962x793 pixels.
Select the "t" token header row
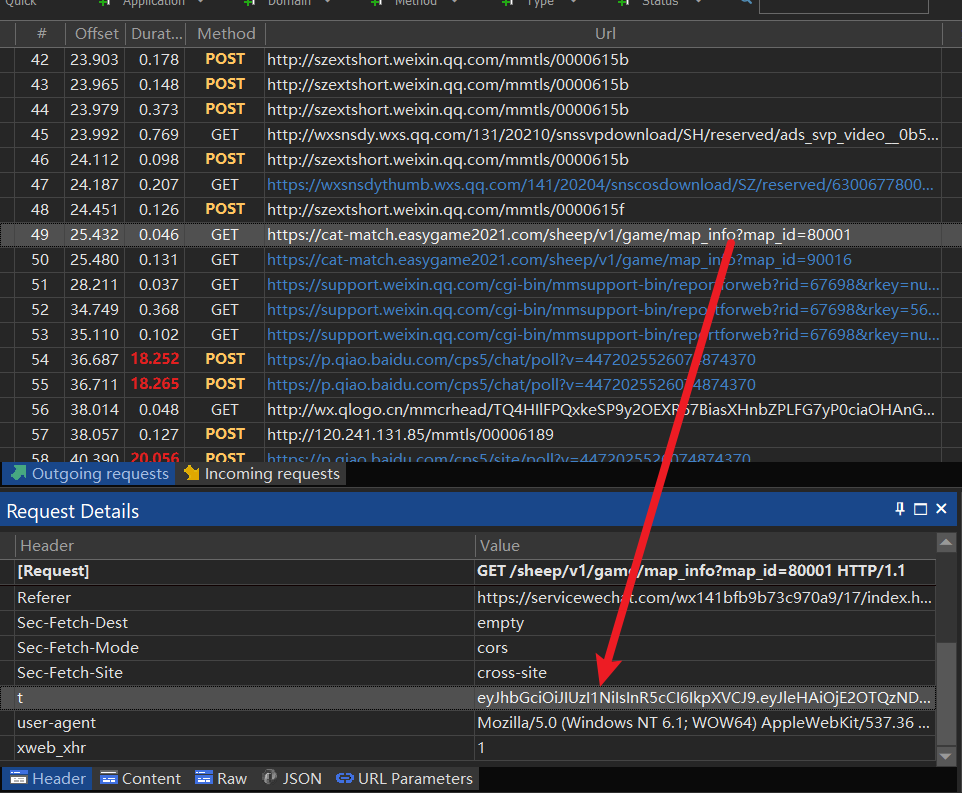coord(245,697)
